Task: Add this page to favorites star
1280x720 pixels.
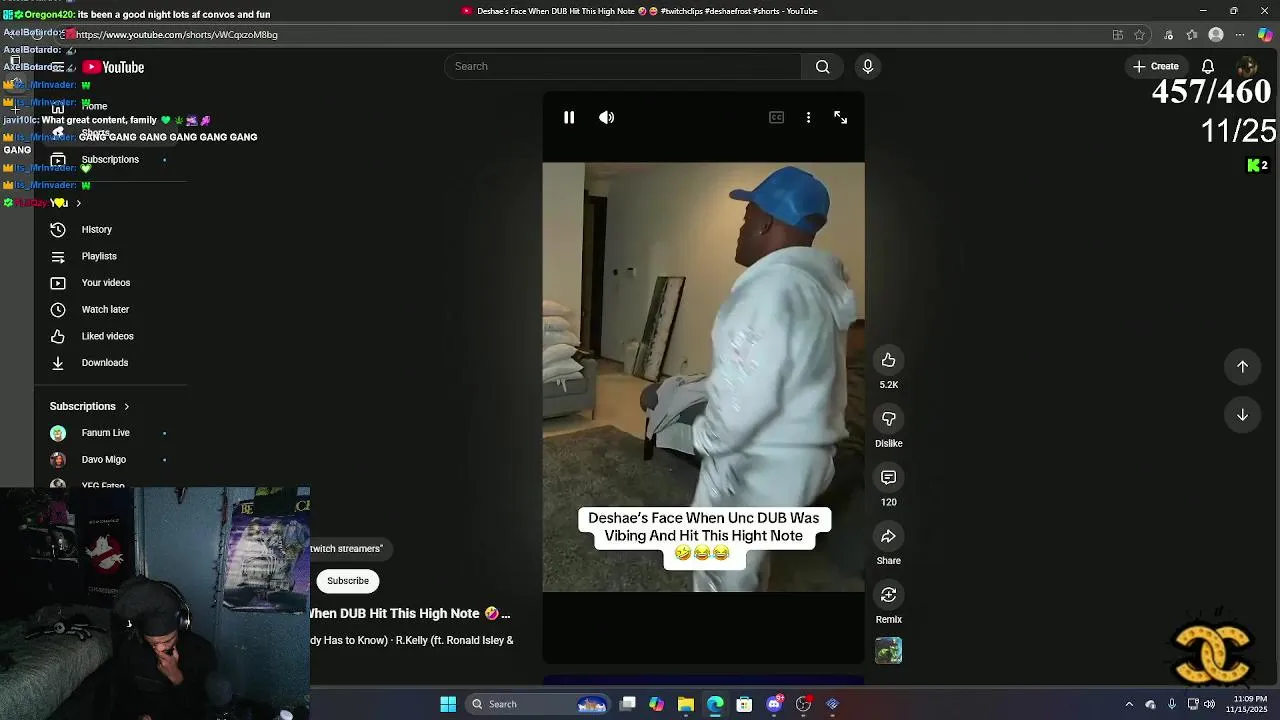Action: 1139,35
